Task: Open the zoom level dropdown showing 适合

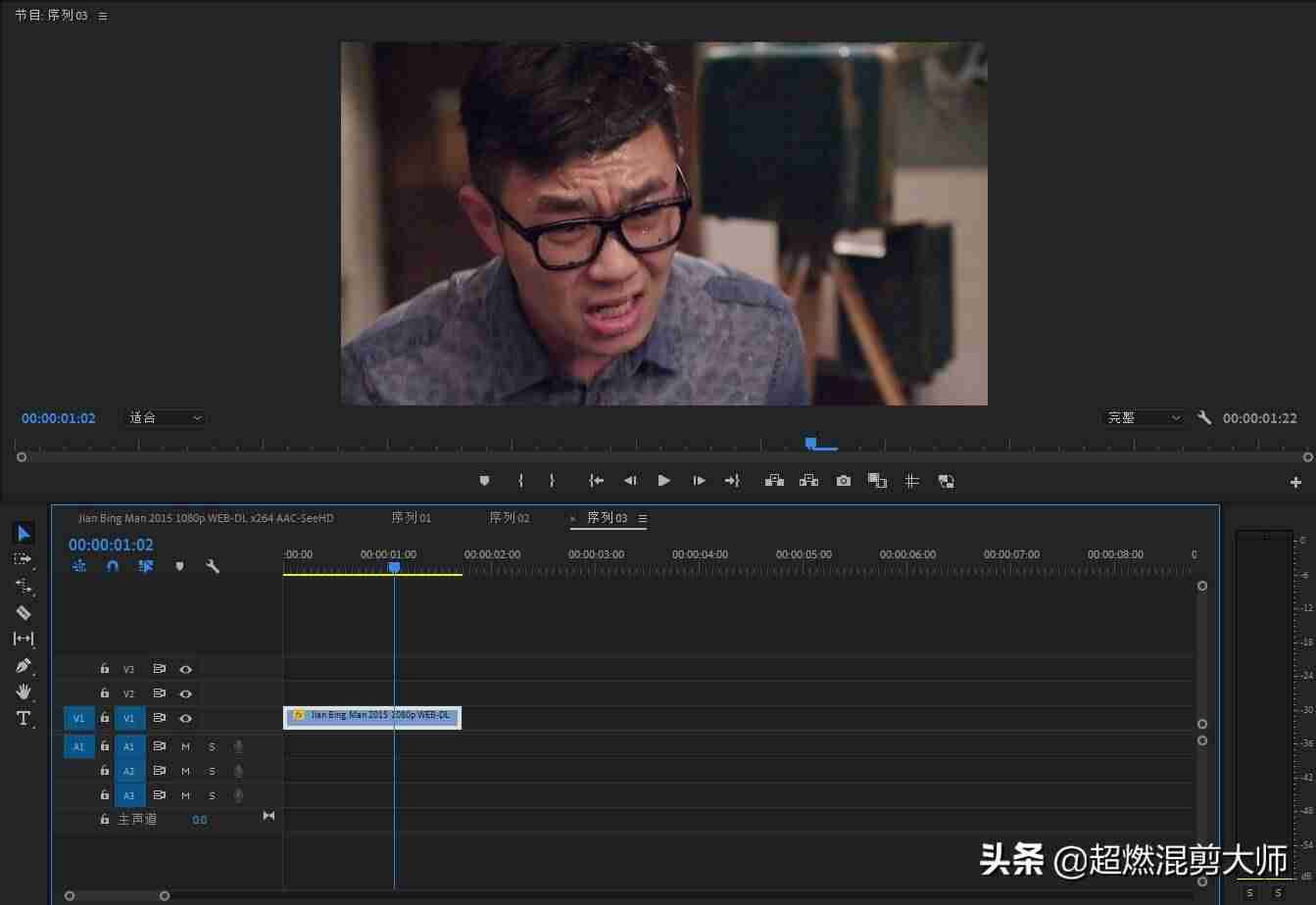Action: (165, 418)
